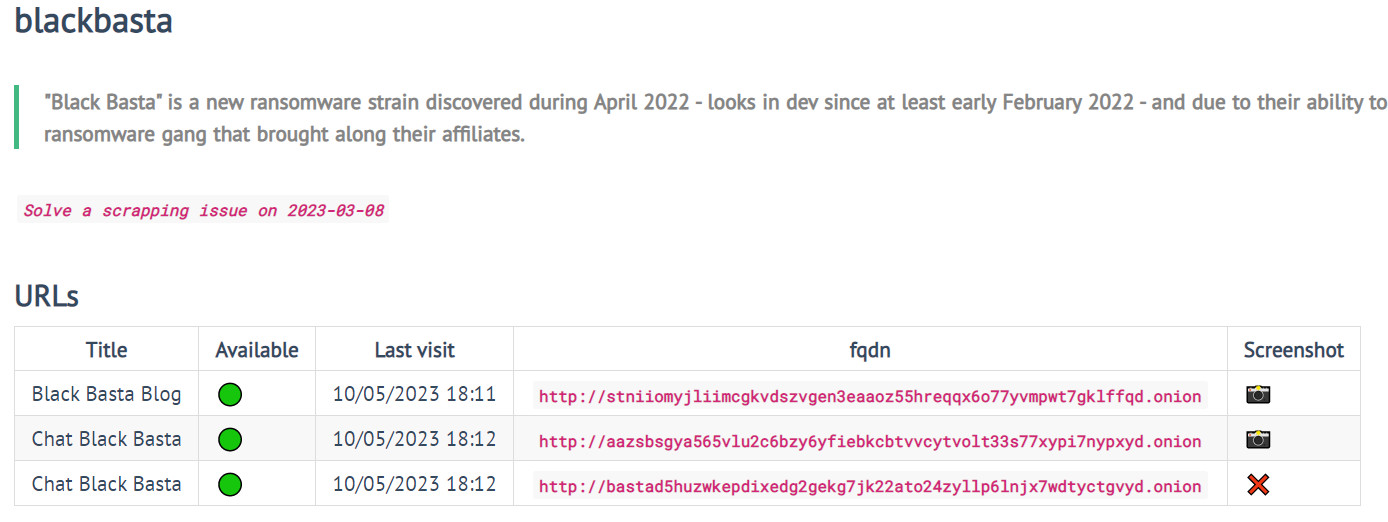Click the blackbasta page heading

tap(93, 20)
